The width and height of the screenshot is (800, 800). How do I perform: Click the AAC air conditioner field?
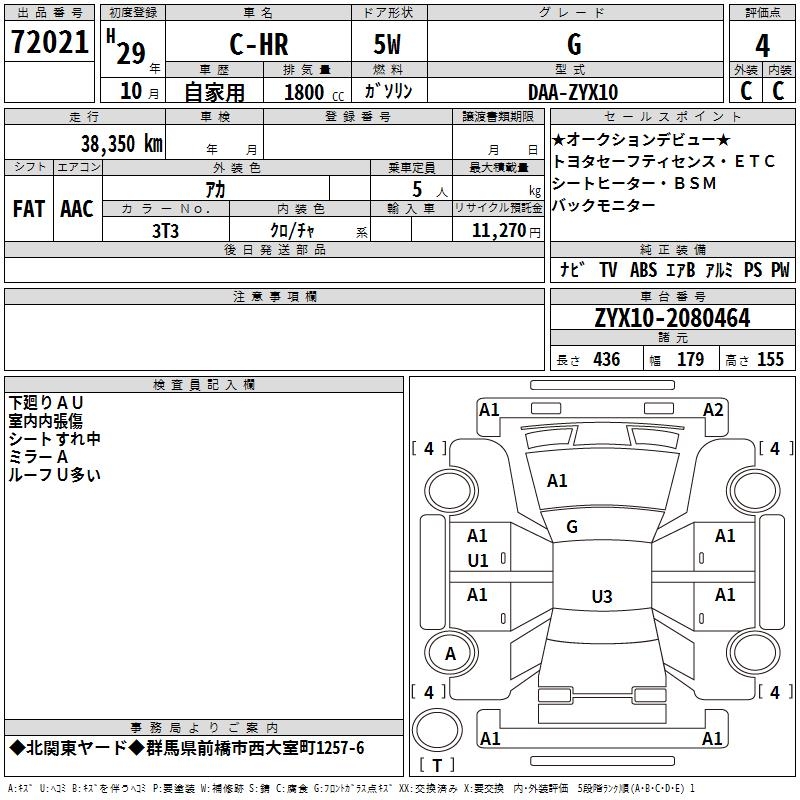[77, 208]
